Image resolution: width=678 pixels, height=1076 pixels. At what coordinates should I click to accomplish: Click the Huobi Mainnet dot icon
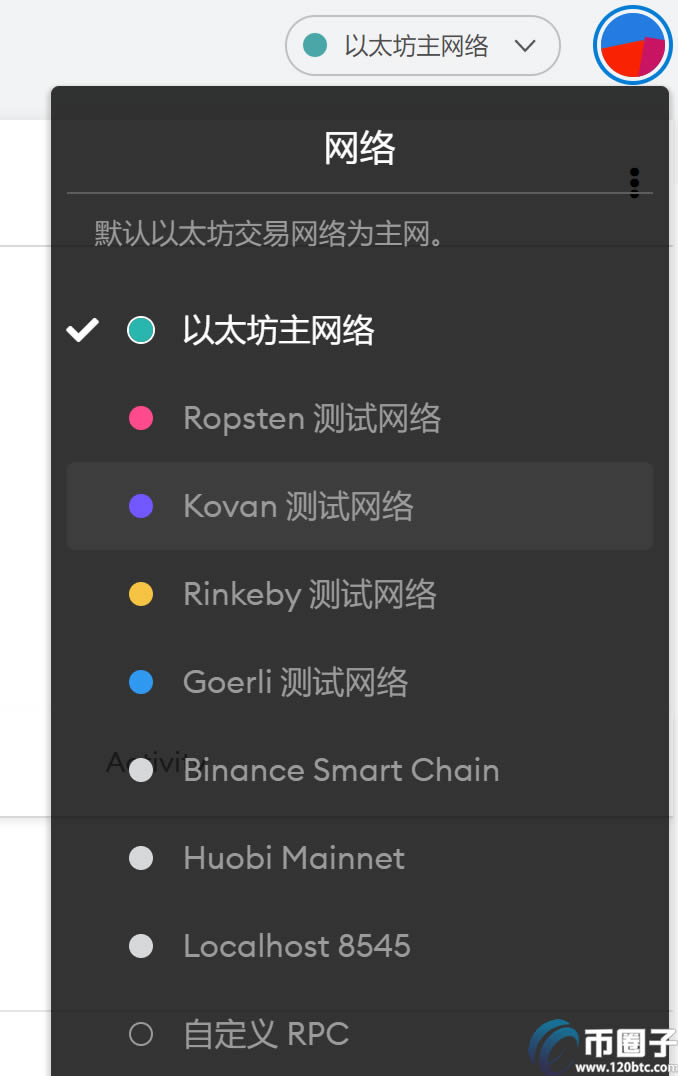click(x=141, y=858)
